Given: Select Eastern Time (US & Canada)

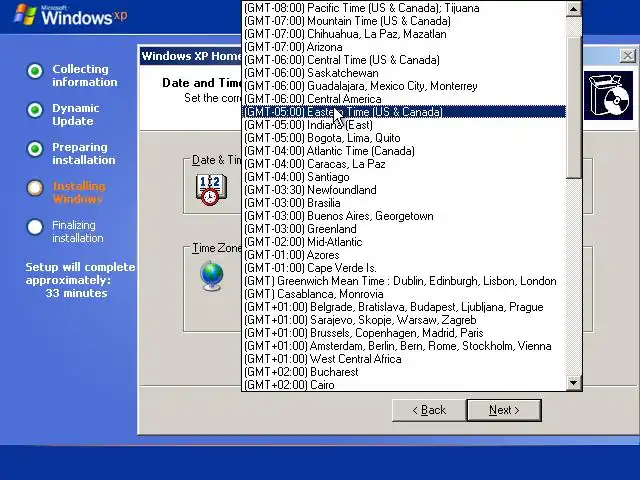Looking at the screenshot, I should [x=404, y=112].
